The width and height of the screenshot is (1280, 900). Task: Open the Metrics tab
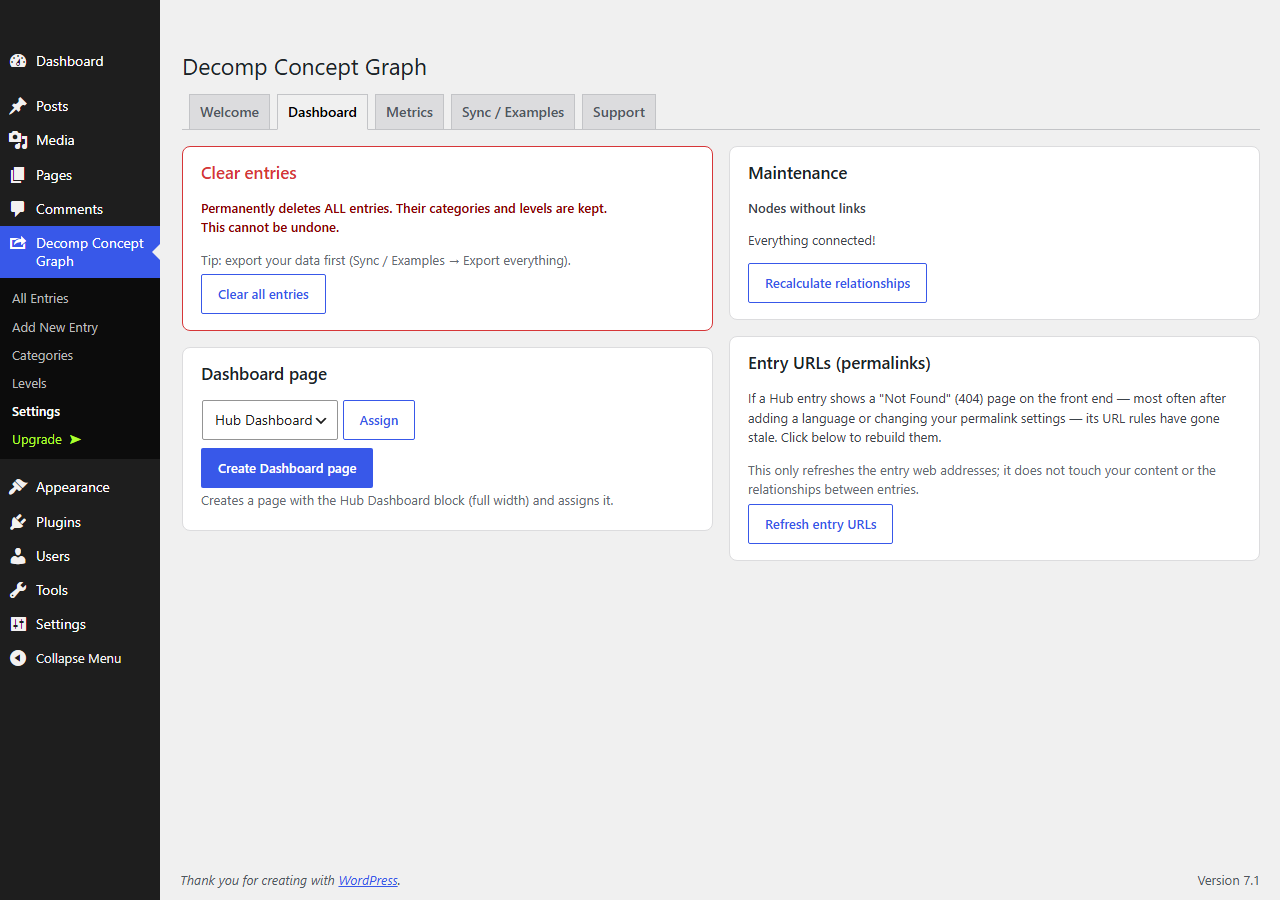pyautogui.click(x=409, y=112)
